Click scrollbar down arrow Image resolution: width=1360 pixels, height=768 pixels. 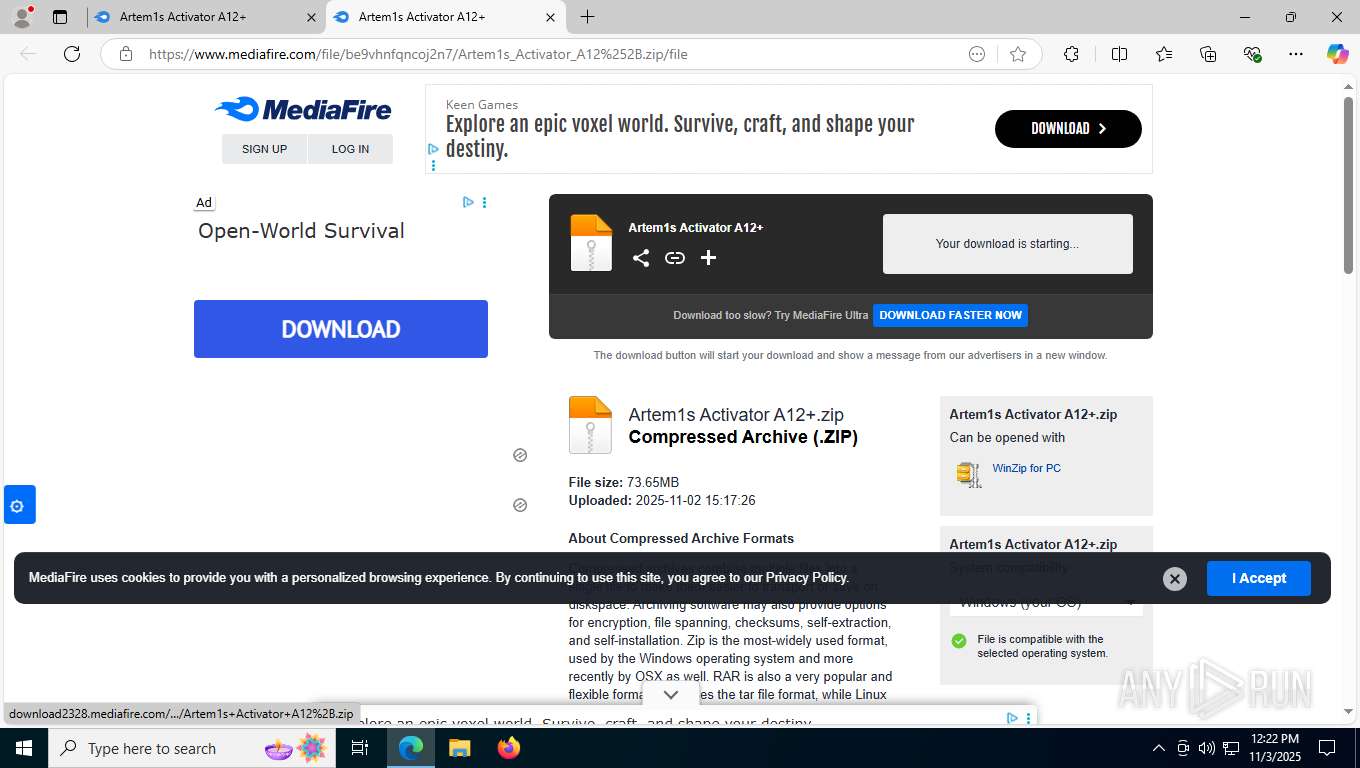pos(1348,711)
